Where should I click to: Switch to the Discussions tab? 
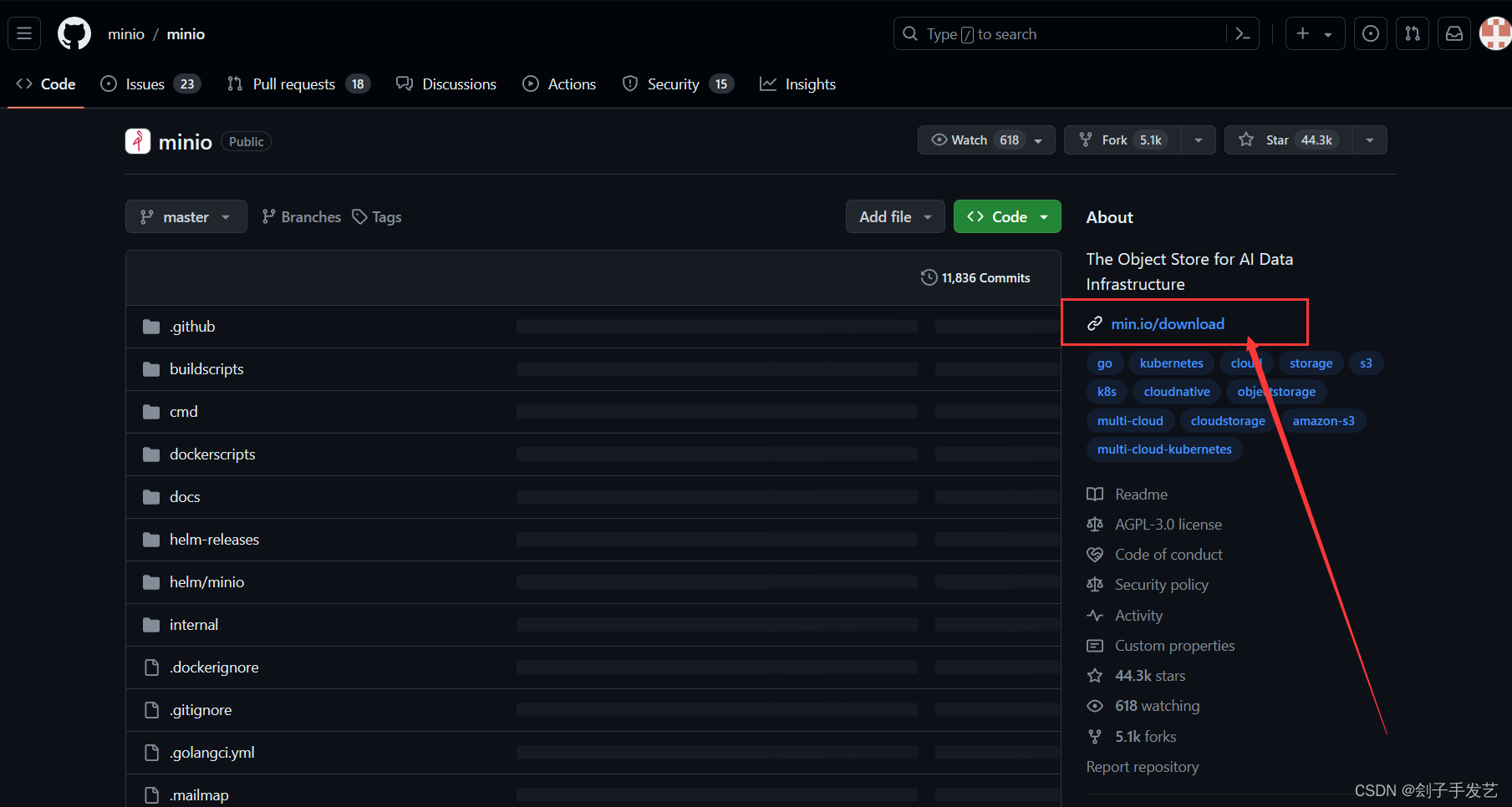(446, 84)
